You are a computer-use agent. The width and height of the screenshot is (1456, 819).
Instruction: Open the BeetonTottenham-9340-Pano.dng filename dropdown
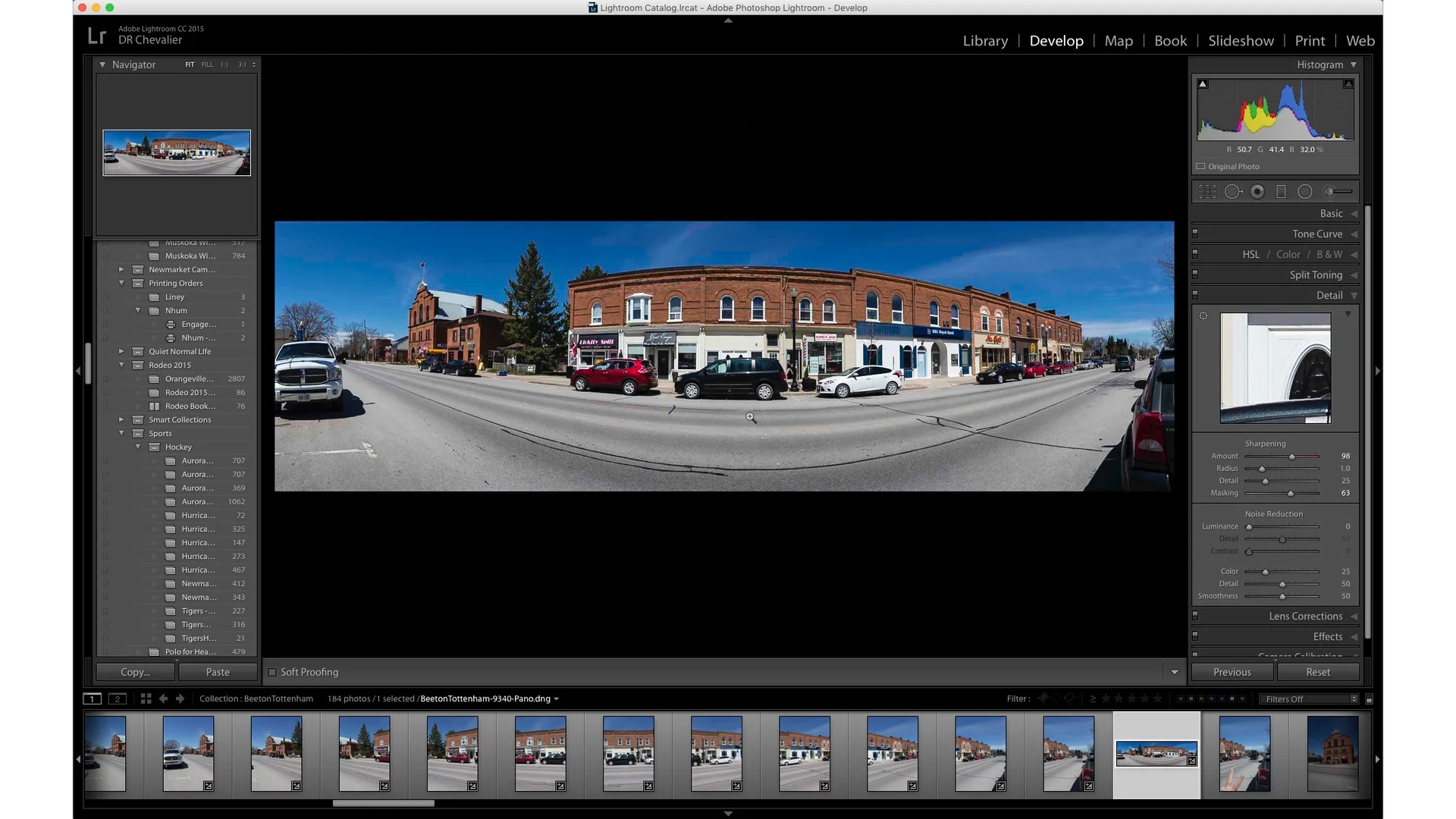tap(556, 698)
